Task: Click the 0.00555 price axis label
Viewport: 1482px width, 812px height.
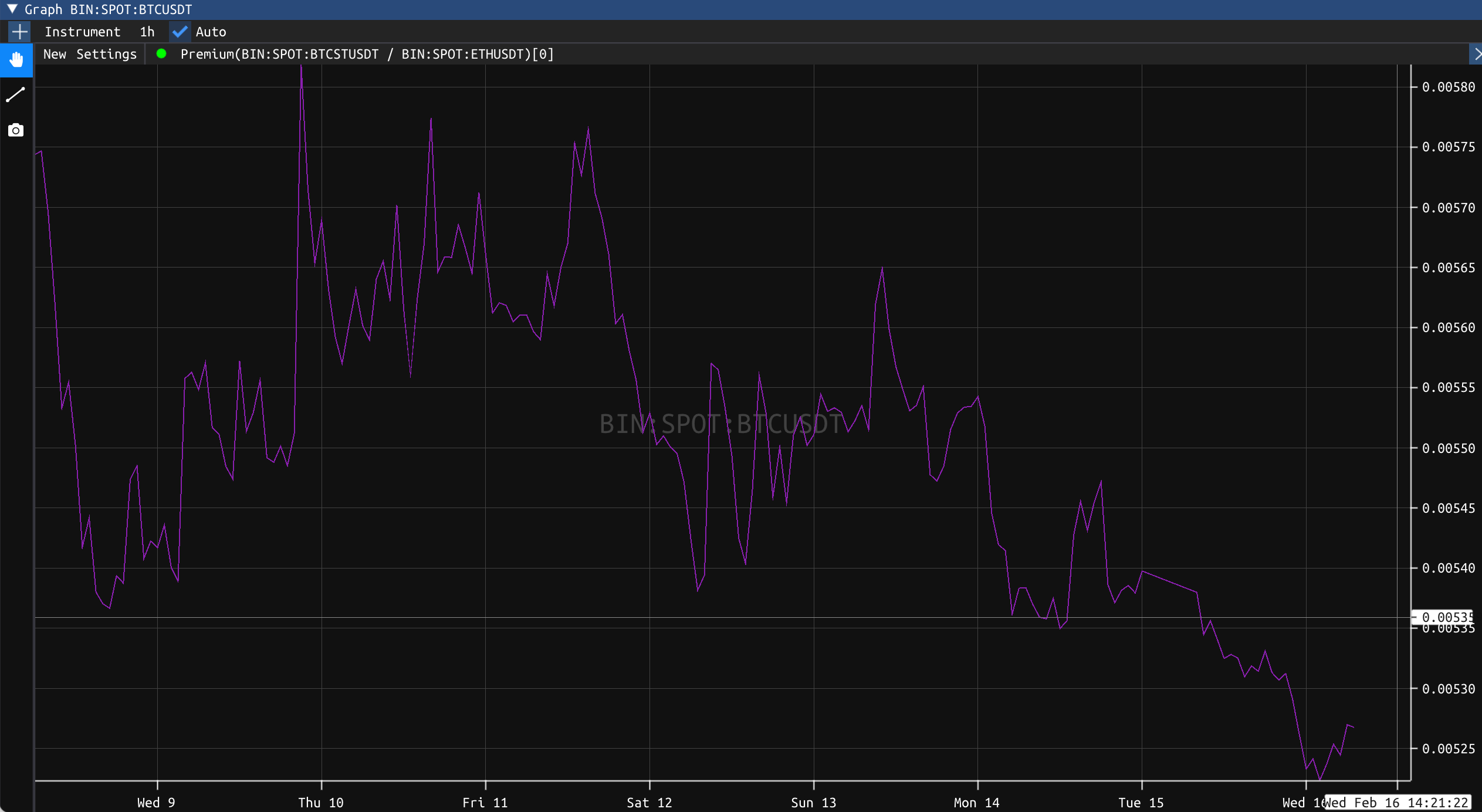Action: click(x=1448, y=387)
